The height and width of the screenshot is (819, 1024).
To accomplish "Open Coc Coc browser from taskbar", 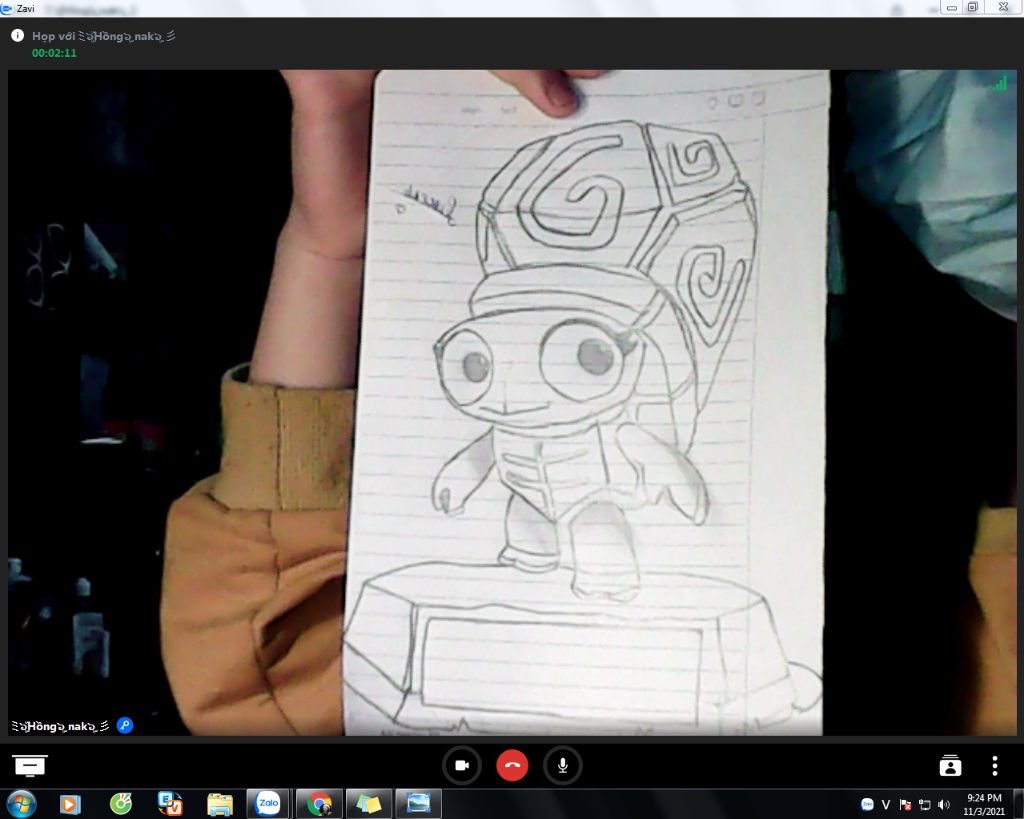I will tap(121, 804).
